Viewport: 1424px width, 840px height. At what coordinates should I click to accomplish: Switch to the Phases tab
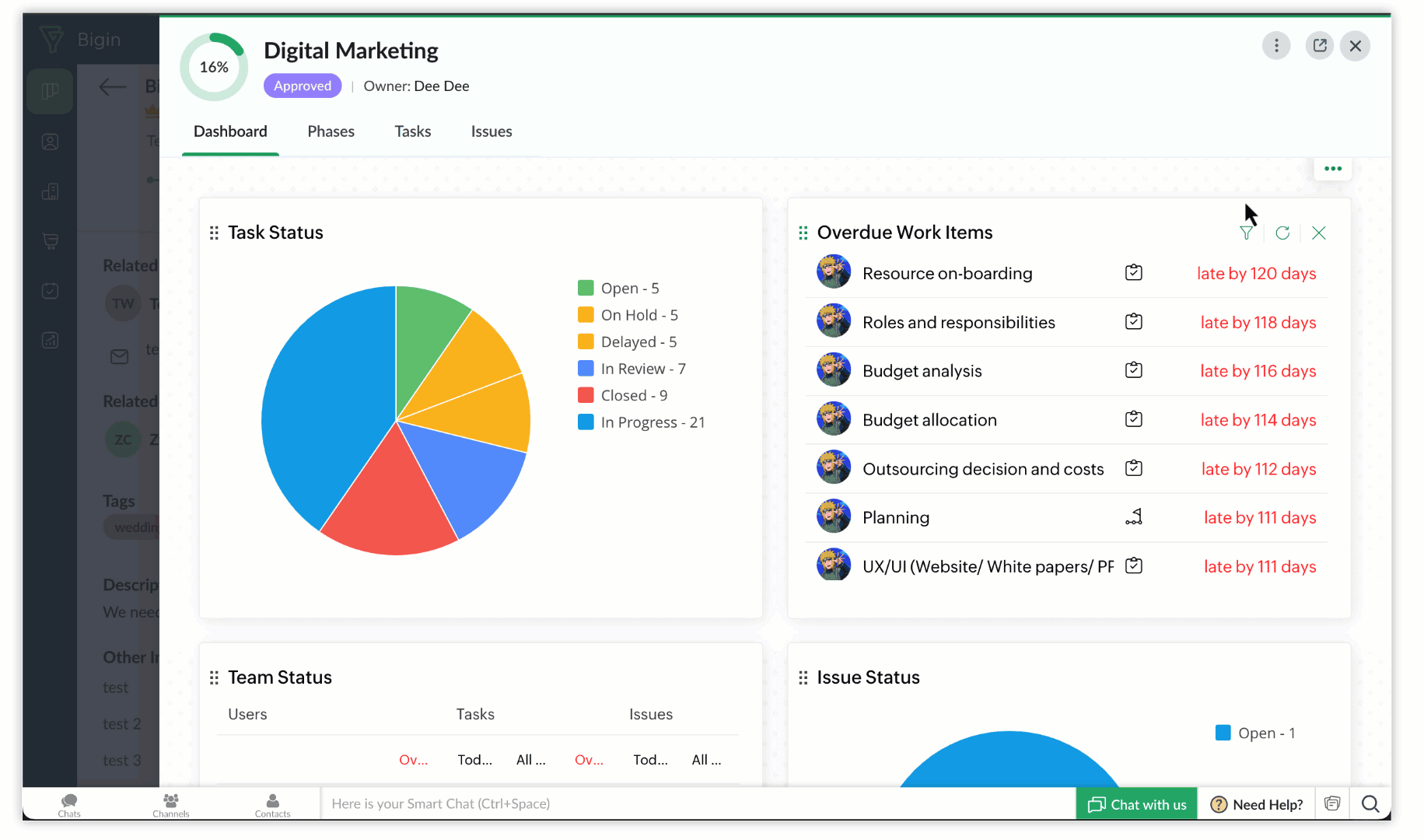click(x=331, y=131)
